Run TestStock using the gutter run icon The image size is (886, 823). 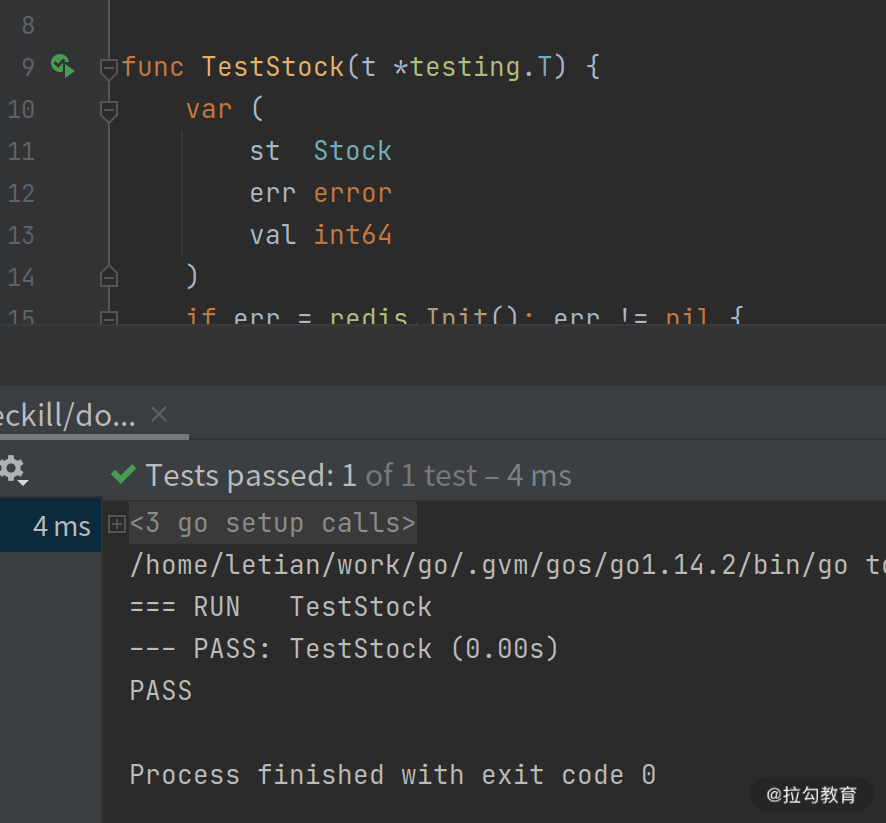63,67
